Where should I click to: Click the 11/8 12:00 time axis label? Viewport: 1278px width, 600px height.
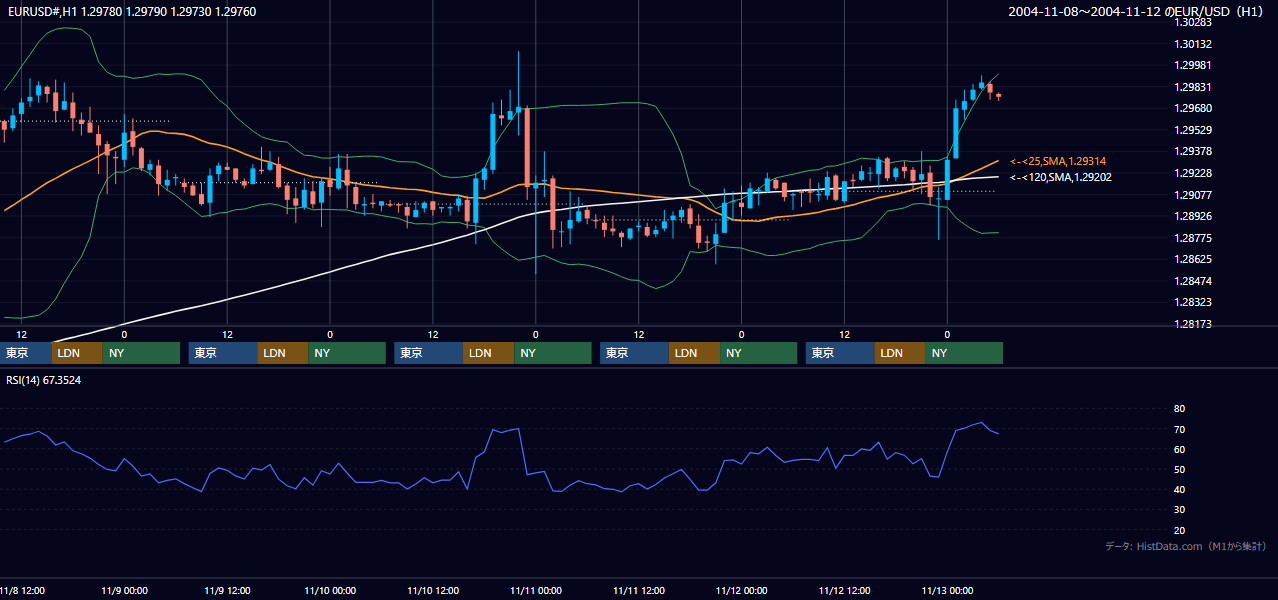[20, 590]
